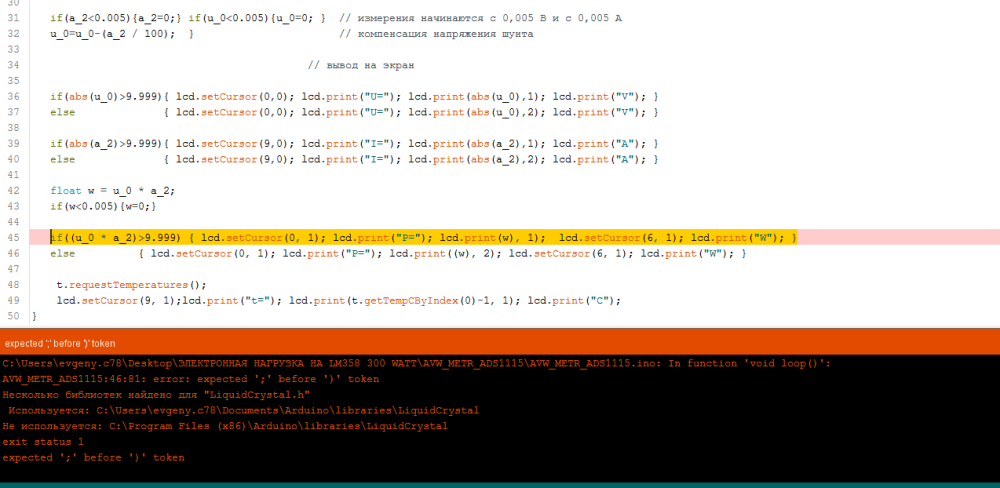Click the 'Используется:' library path console line
Image resolution: width=1000 pixels, height=488 pixels.
(x=240, y=410)
